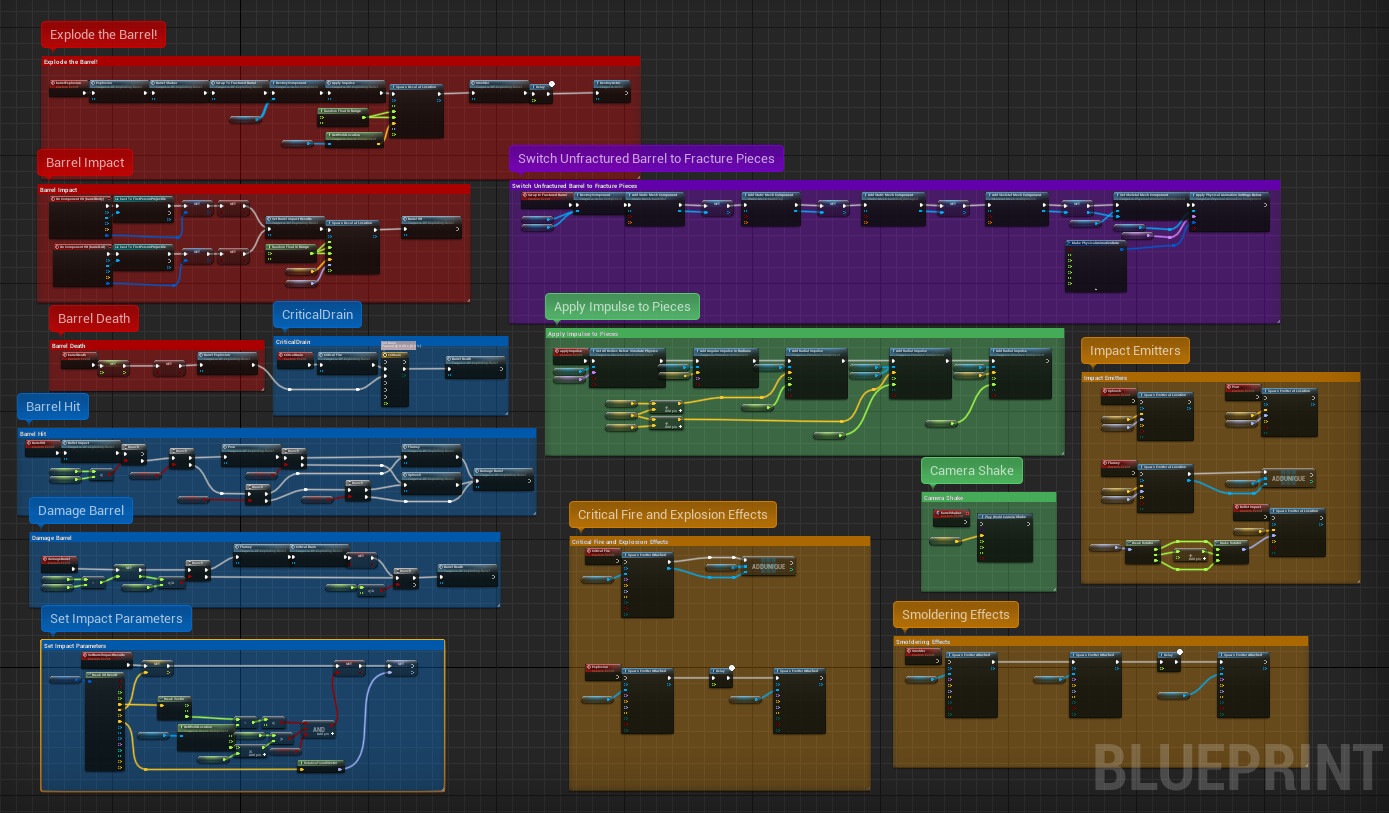Select the Random Float in Range node
This screenshot has height=813, width=1389.
[342, 111]
